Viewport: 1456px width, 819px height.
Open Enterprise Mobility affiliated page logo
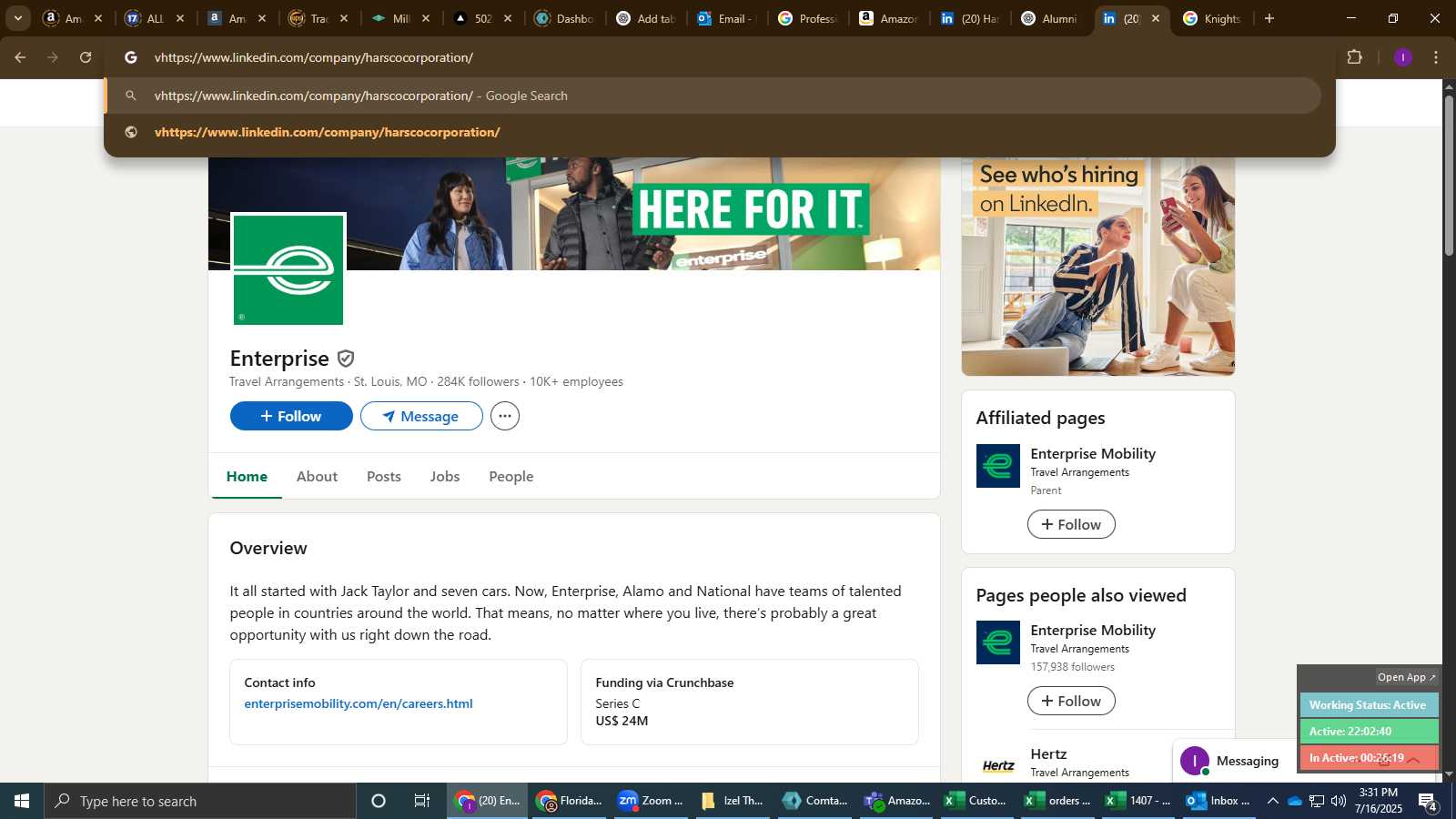(998, 466)
